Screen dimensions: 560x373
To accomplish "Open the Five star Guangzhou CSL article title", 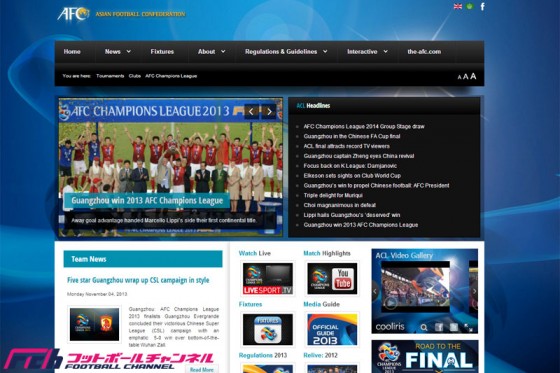I will (138, 280).
